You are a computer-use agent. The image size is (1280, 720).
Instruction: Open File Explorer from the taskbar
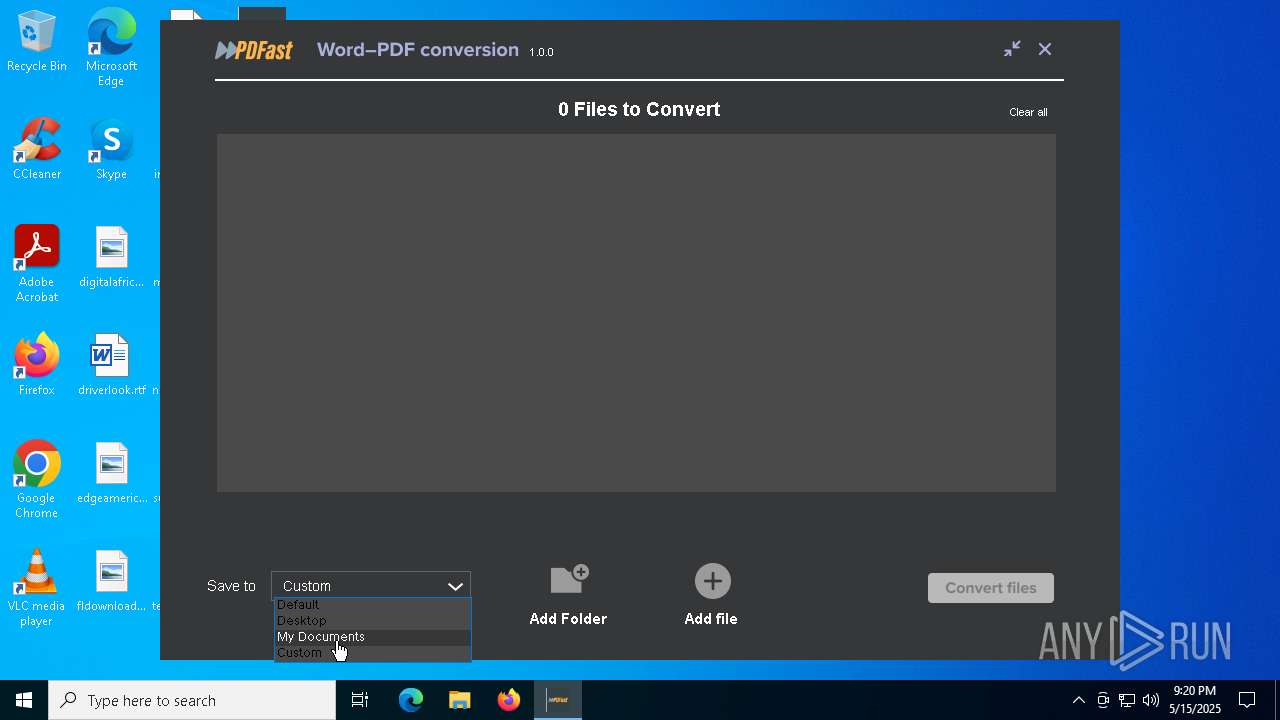click(460, 700)
